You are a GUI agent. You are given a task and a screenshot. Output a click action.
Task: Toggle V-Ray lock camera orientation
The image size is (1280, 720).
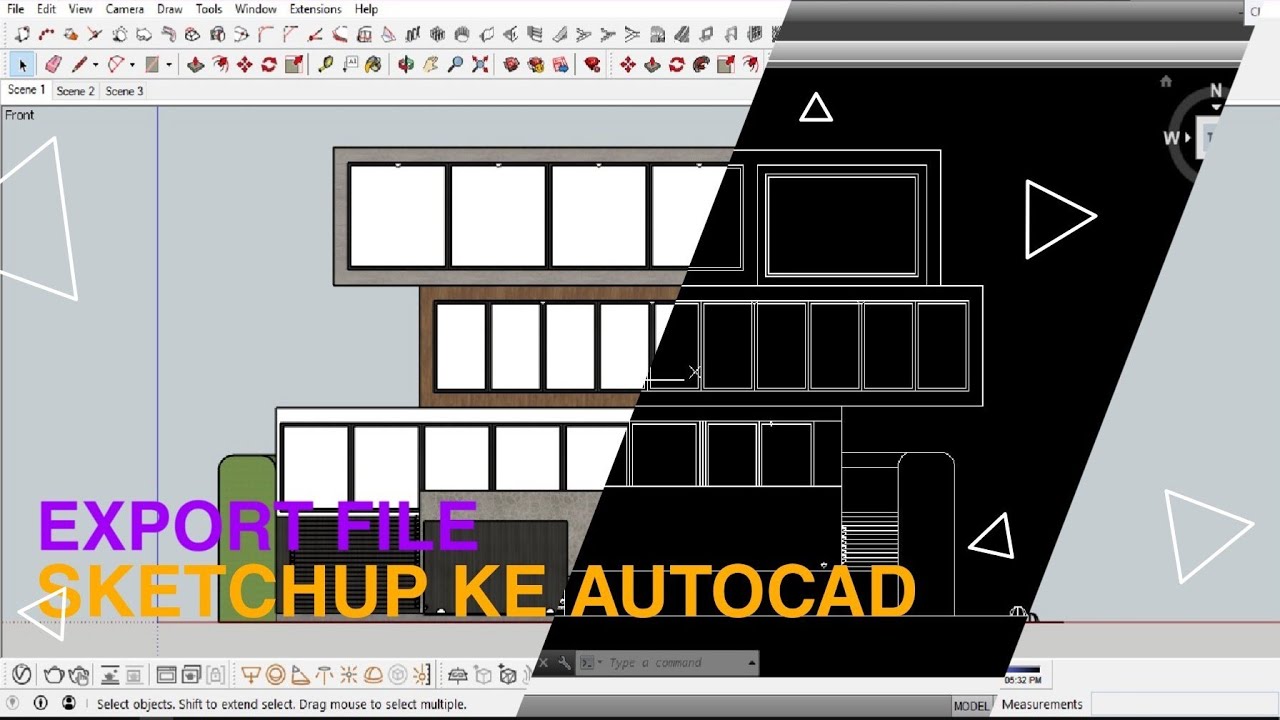(215, 675)
